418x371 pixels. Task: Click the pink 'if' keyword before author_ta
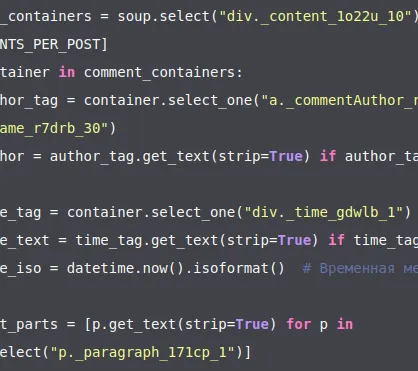[328, 156]
